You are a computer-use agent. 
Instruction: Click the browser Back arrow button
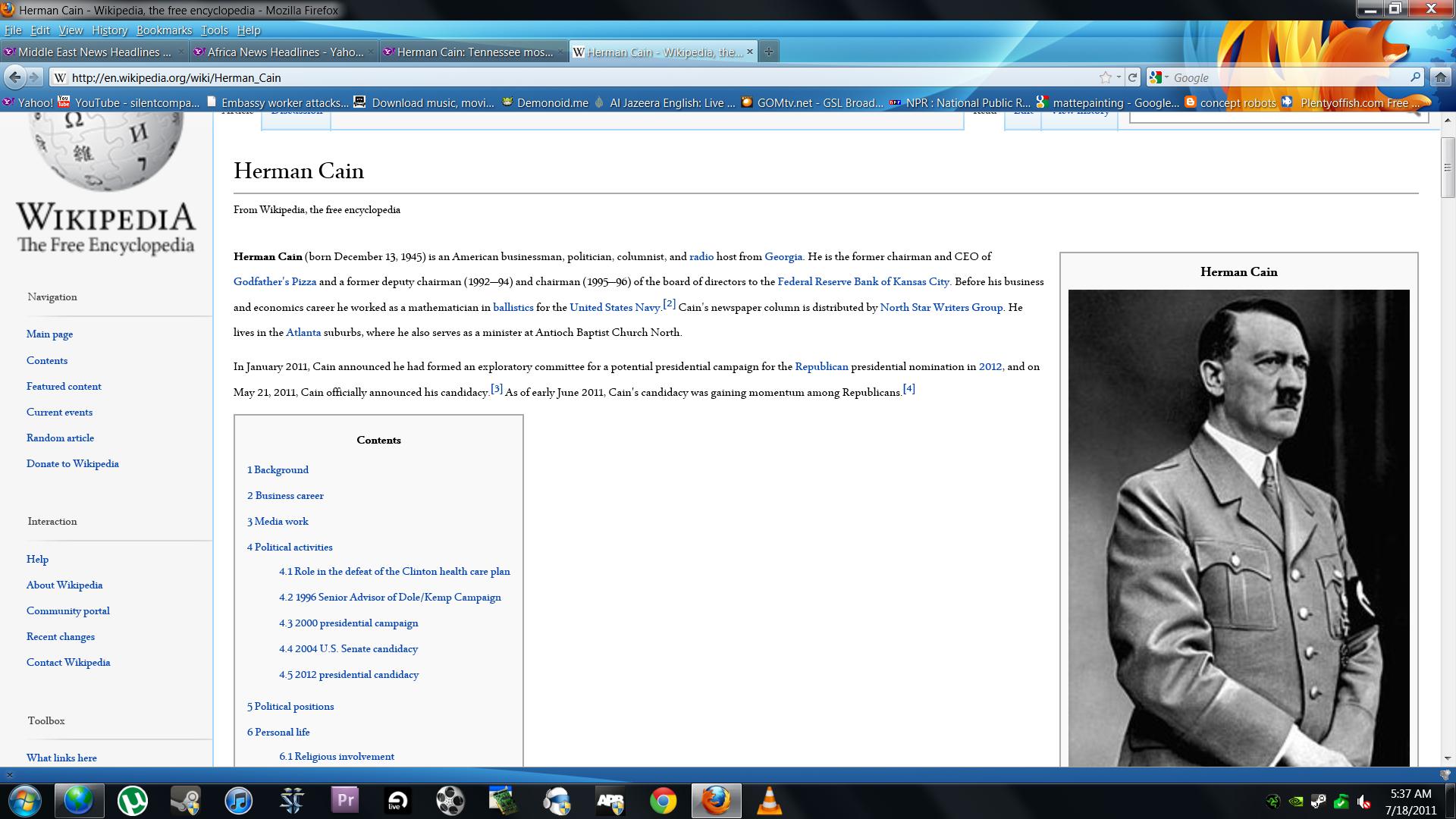click(x=14, y=77)
